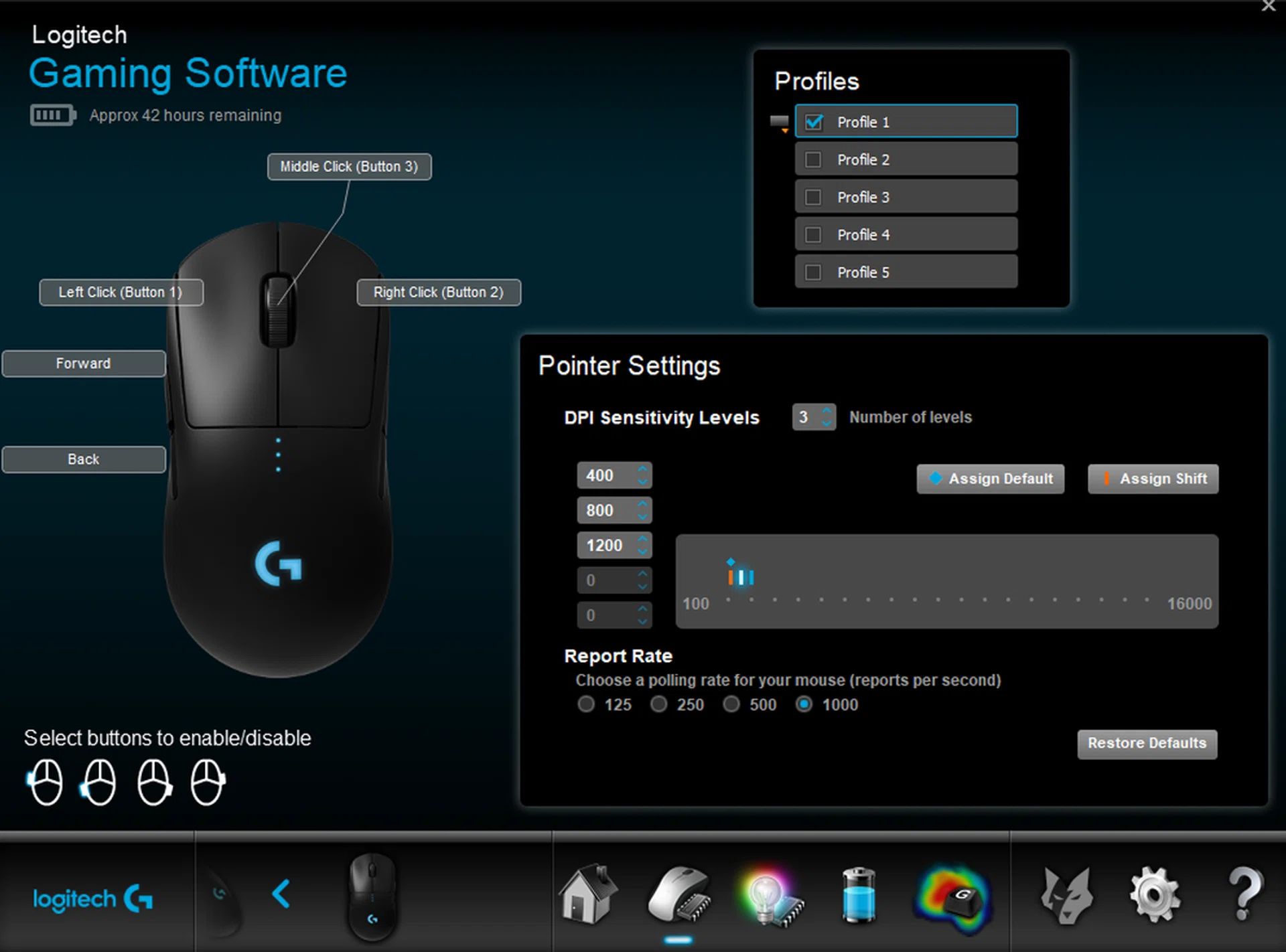1286x952 pixels.
Task: Click the Assign Default button
Action: pyautogui.click(x=990, y=479)
